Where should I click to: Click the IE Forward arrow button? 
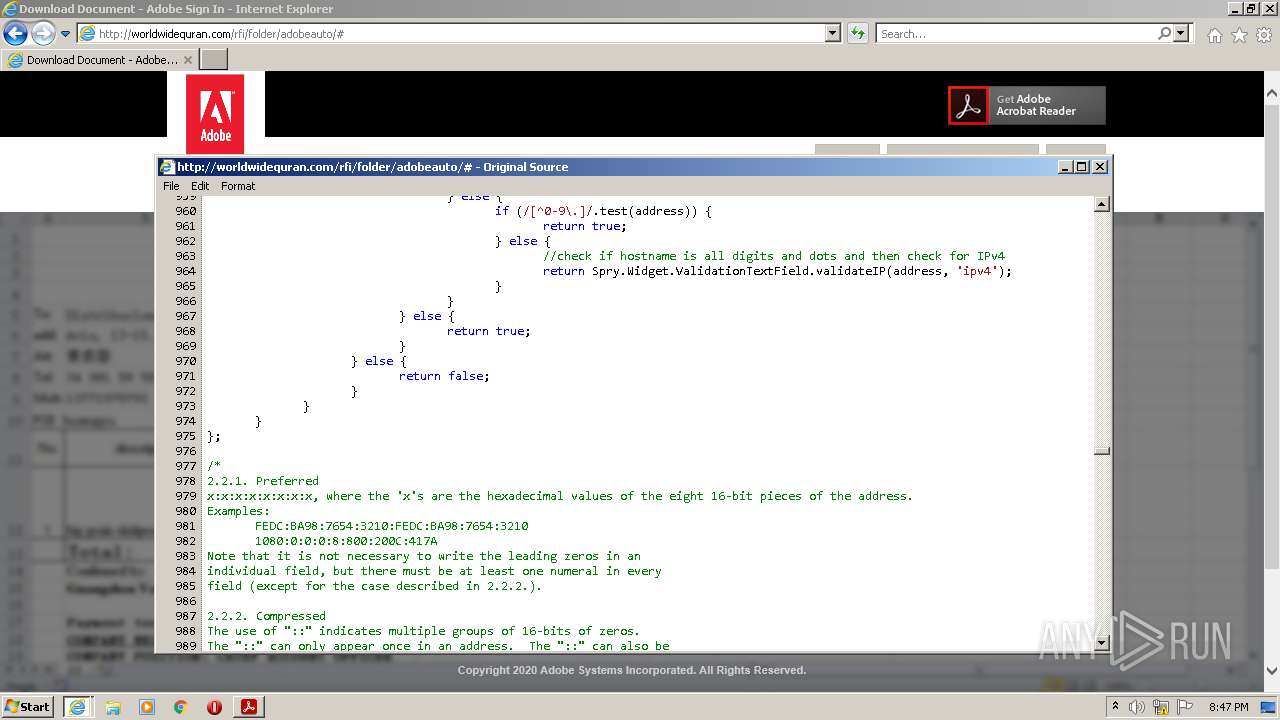(43, 33)
